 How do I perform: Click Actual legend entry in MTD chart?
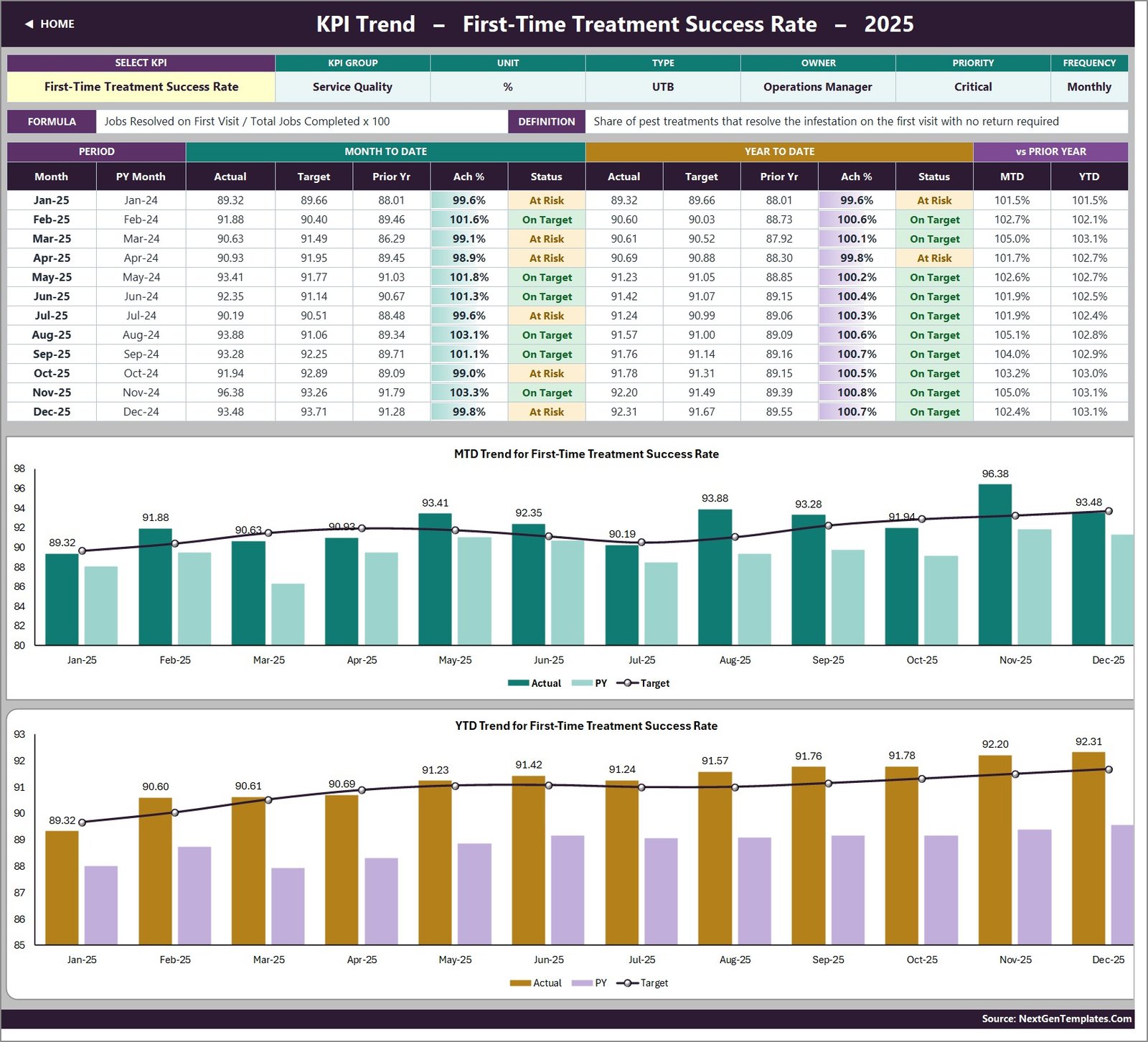(535, 683)
